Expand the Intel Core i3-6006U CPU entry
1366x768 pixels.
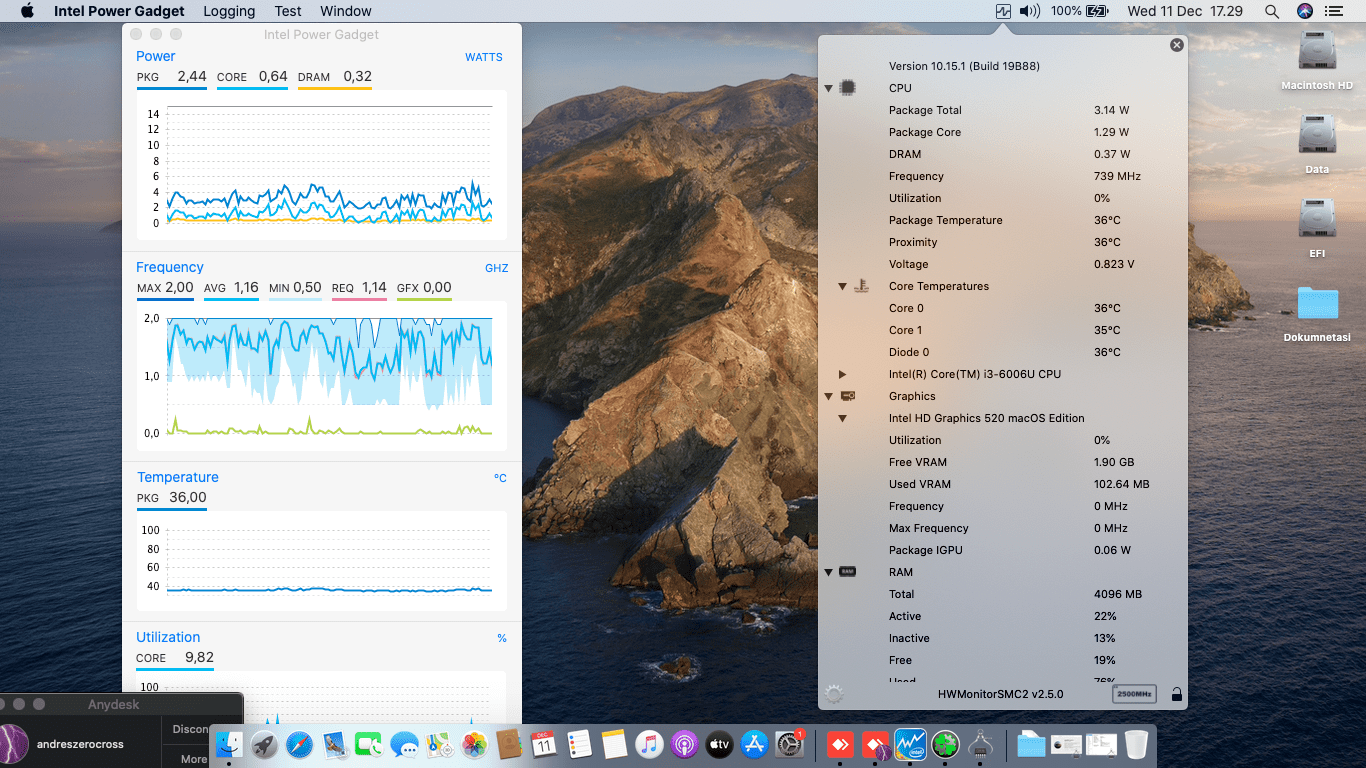(842, 374)
